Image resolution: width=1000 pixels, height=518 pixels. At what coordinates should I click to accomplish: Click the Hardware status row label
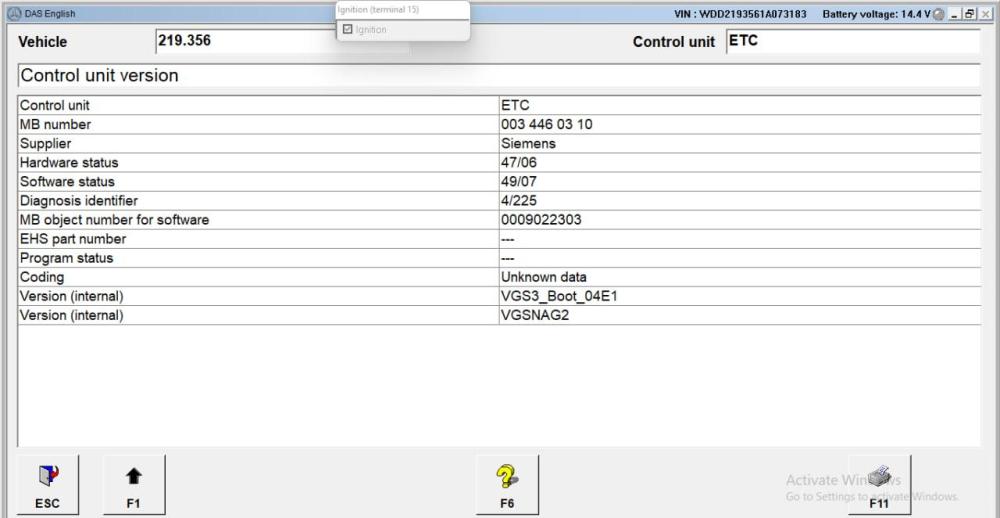(x=68, y=162)
